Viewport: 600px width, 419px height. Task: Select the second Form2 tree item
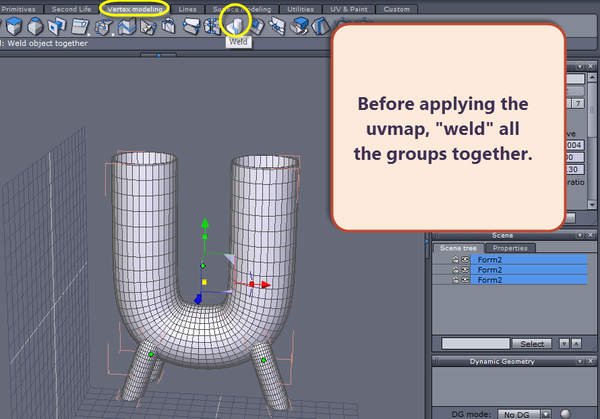tap(529, 270)
